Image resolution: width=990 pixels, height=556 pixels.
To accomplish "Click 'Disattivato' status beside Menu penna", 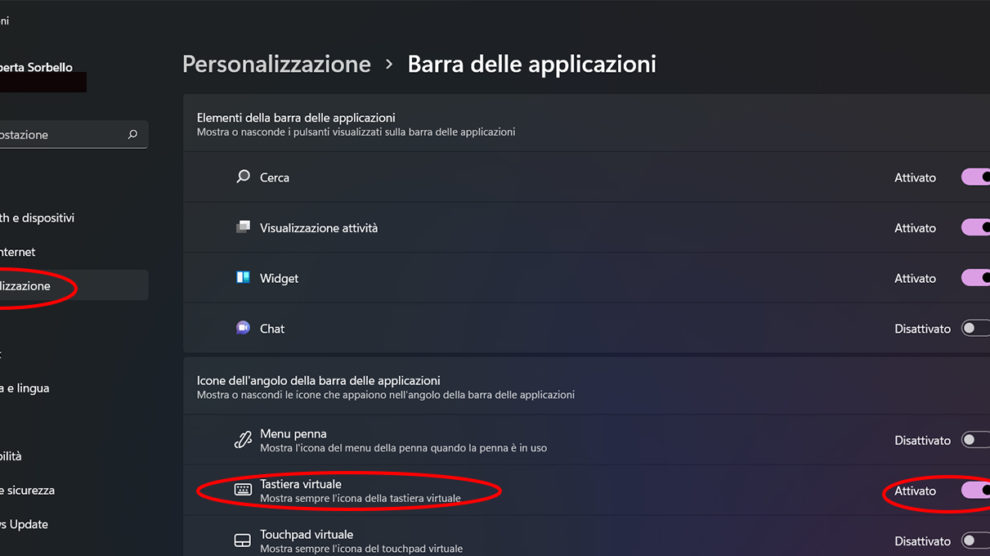I will tap(922, 441).
